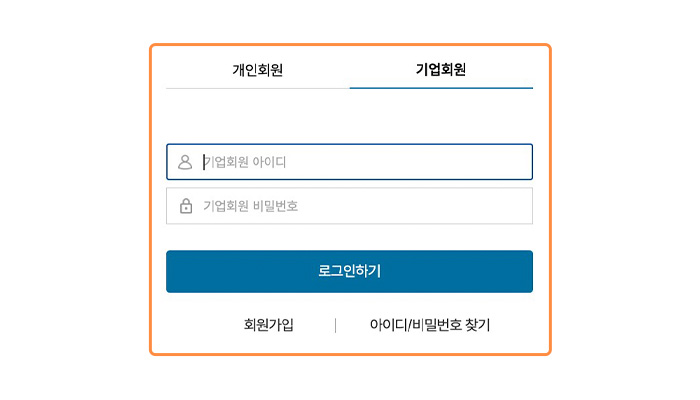Select the lock icon beside 비밀번호 placeholder
The width and height of the screenshot is (700, 400).
point(186,206)
